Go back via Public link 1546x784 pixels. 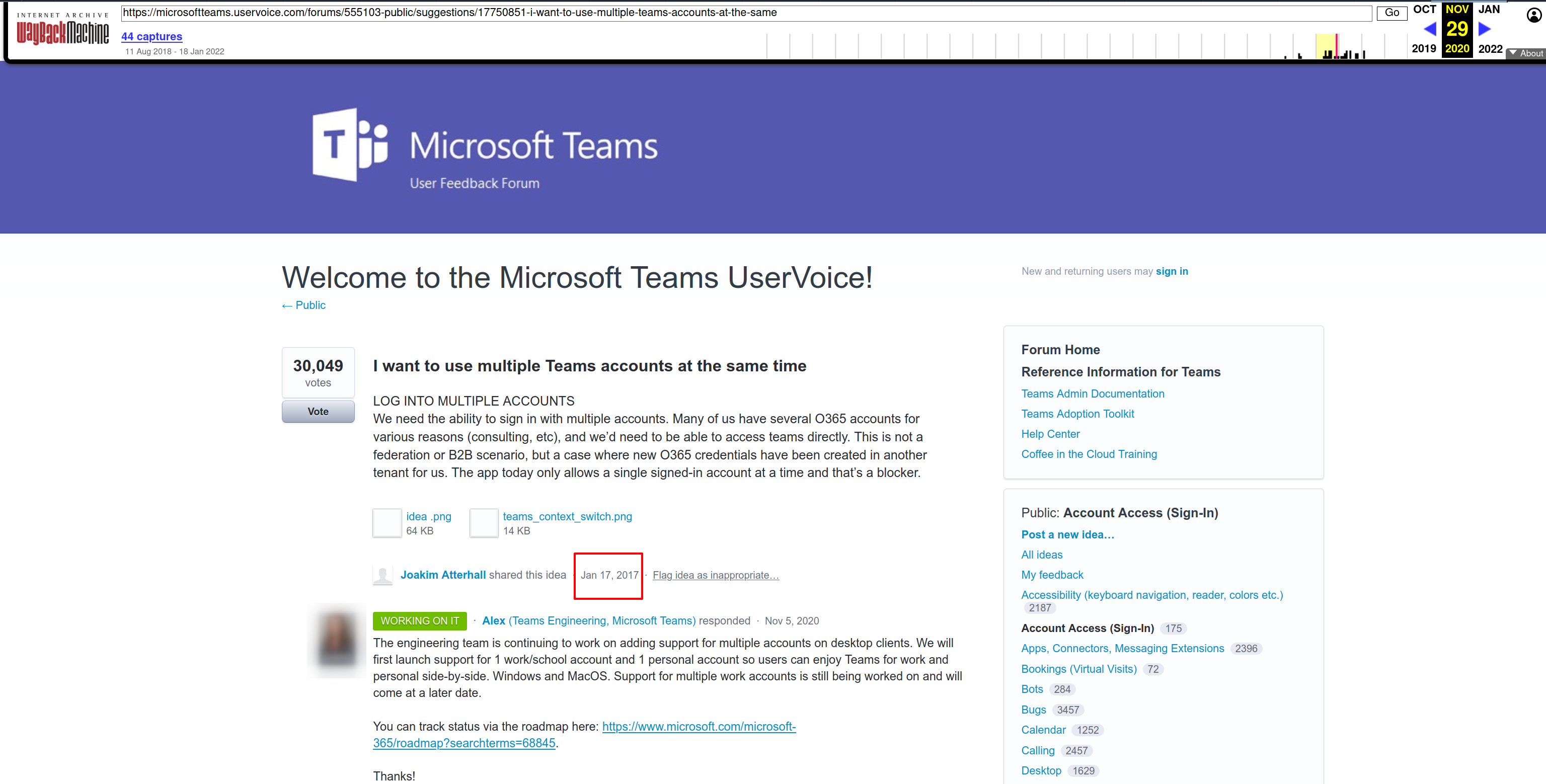point(303,305)
